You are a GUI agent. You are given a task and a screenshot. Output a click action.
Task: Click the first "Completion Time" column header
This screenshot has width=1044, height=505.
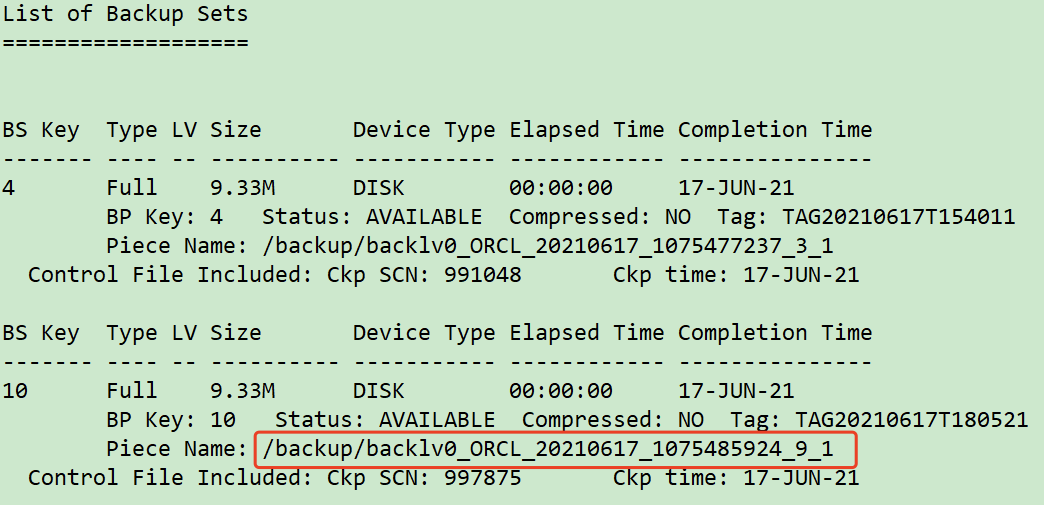(775, 129)
